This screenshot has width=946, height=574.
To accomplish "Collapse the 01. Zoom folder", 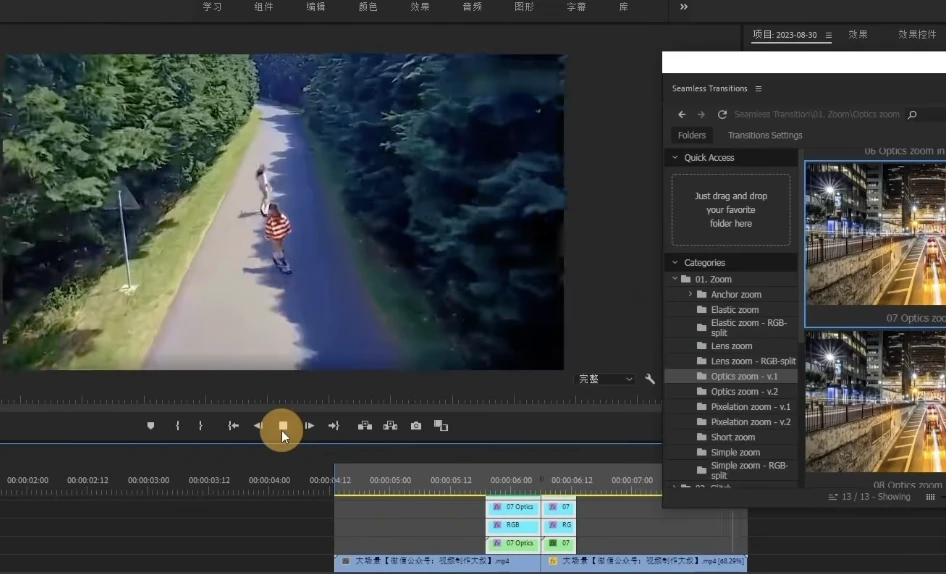I will [675, 279].
